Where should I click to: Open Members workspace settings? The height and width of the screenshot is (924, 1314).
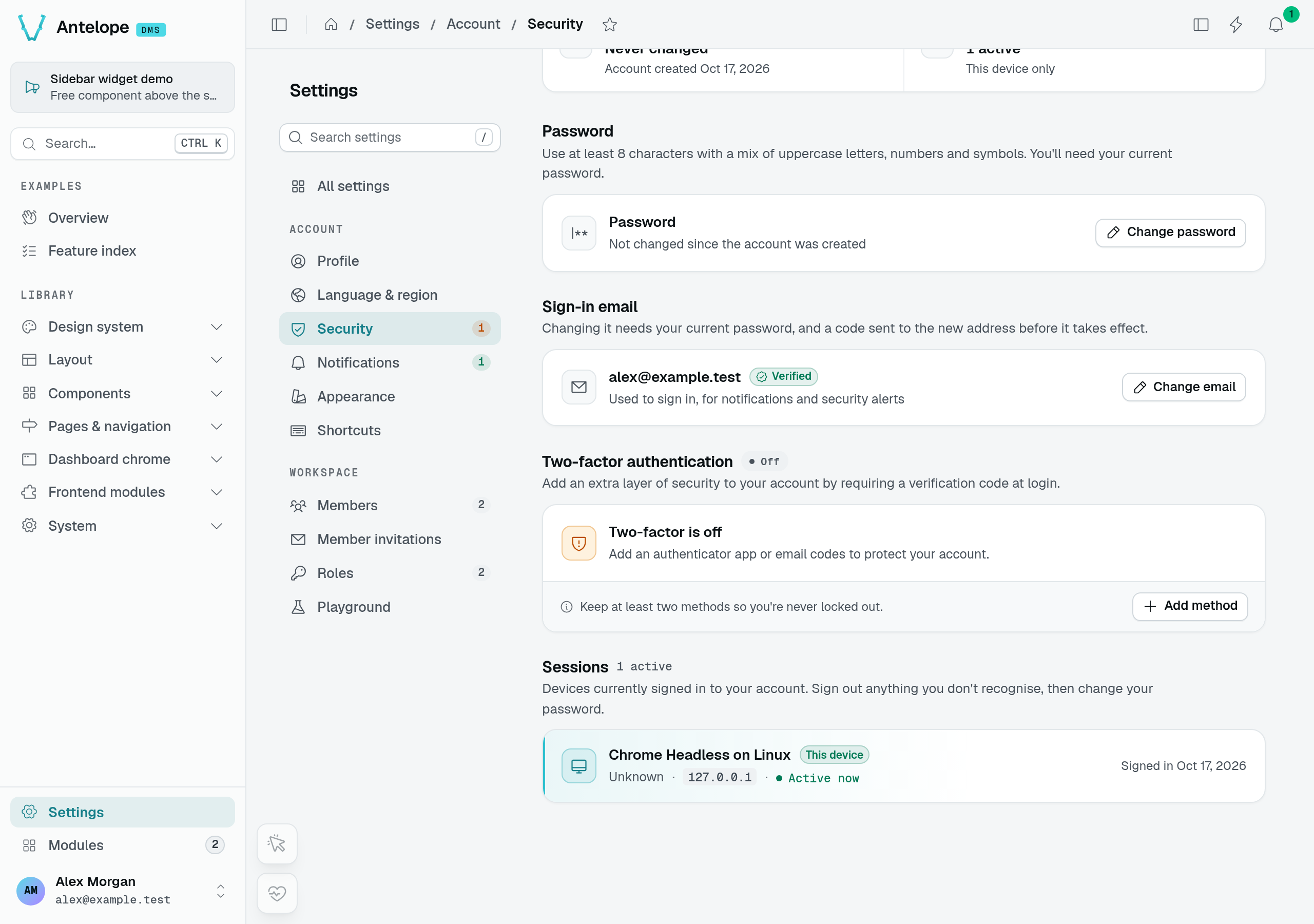[390, 505]
